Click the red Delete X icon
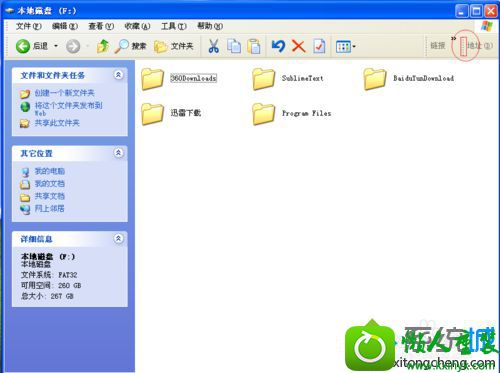Viewport: 500px width, 373px height. point(299,46)
